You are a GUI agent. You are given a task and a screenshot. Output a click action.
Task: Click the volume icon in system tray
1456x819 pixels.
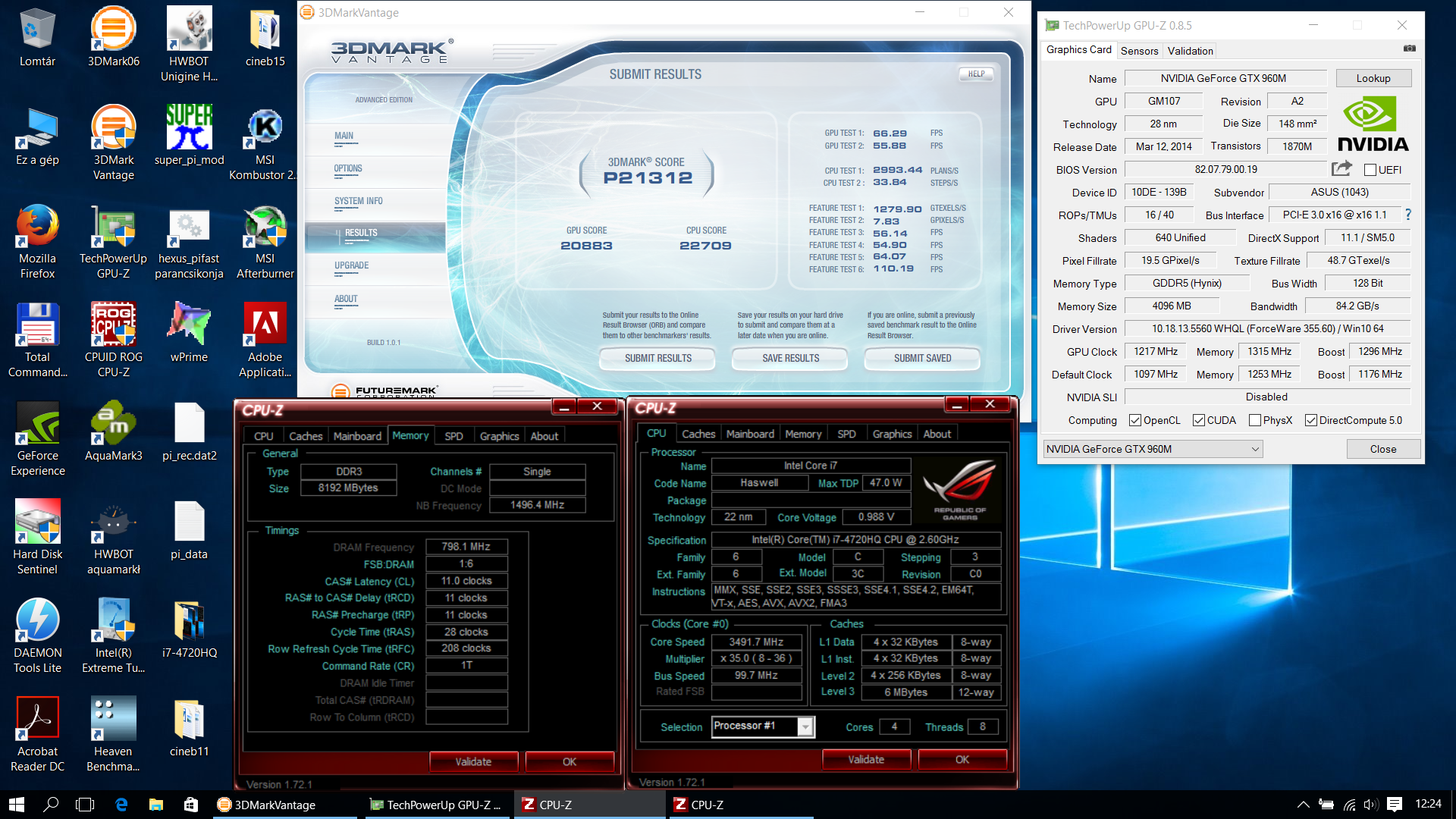pyautogui.click(x=1370, y=805)
